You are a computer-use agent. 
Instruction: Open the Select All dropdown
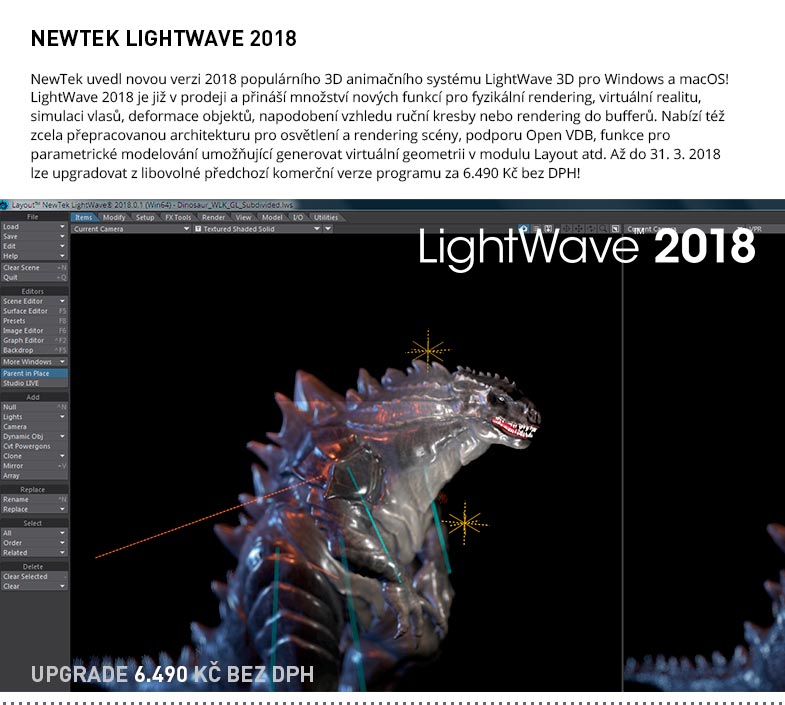coord(34,533)
